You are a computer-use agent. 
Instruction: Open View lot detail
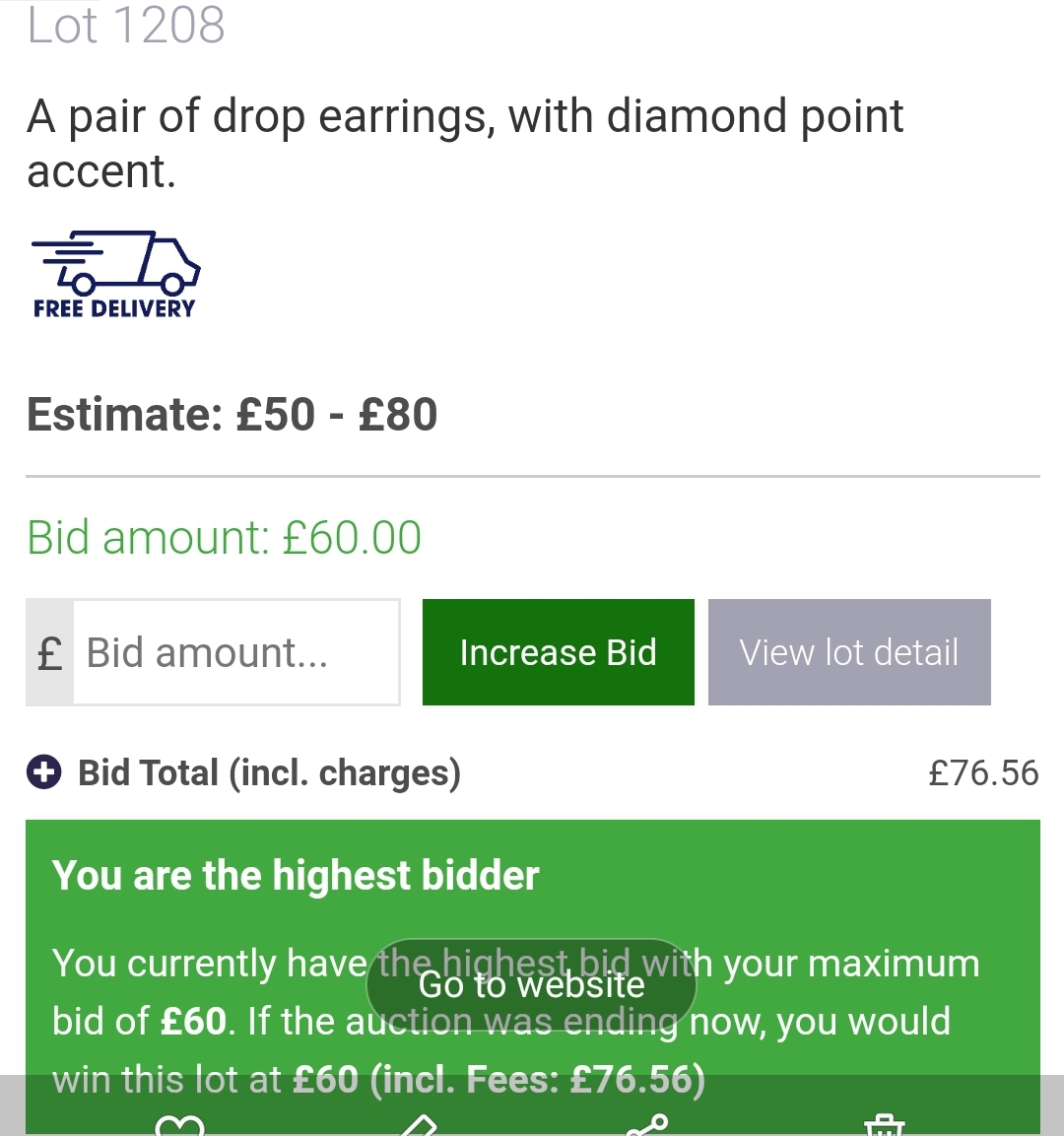pyautogui.click(x=849, y=652)
